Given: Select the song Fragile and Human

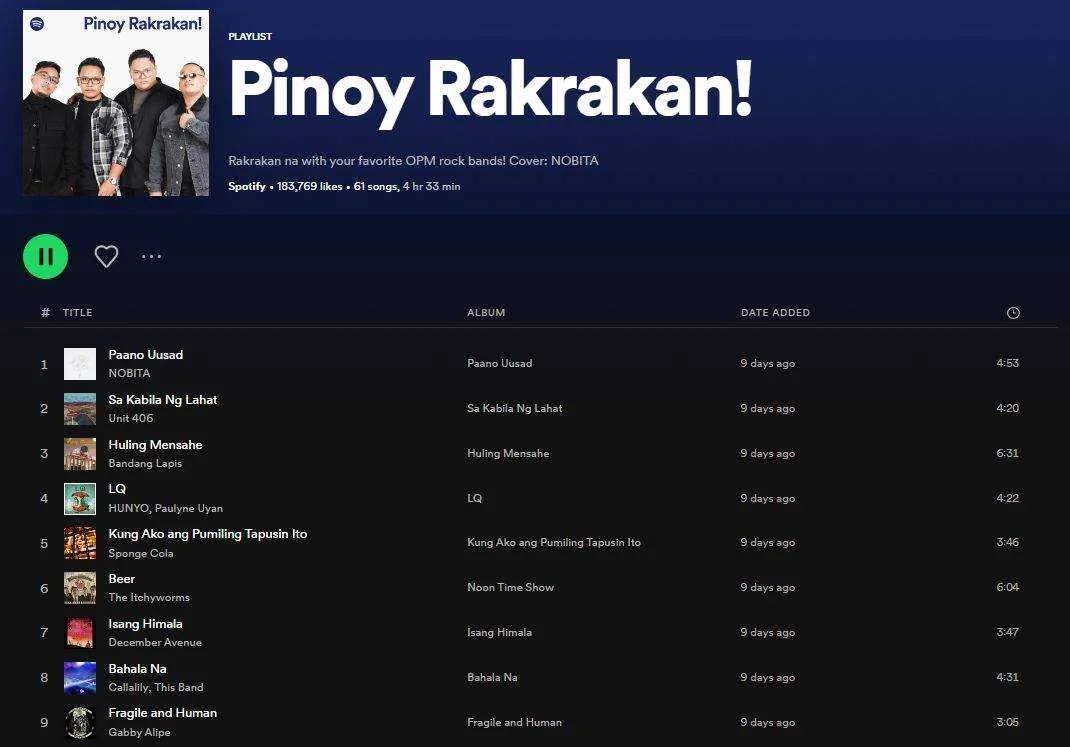Looking at the screenshot, I should [163, 713].
